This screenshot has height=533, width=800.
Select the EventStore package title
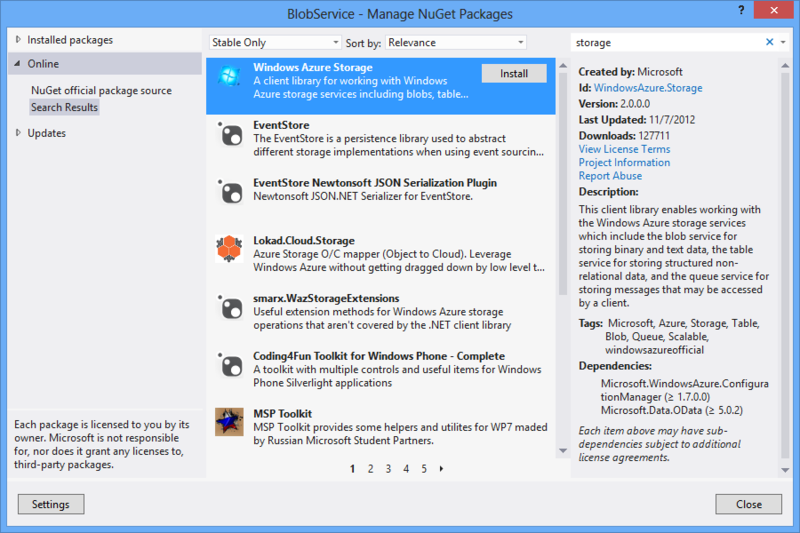281,125
